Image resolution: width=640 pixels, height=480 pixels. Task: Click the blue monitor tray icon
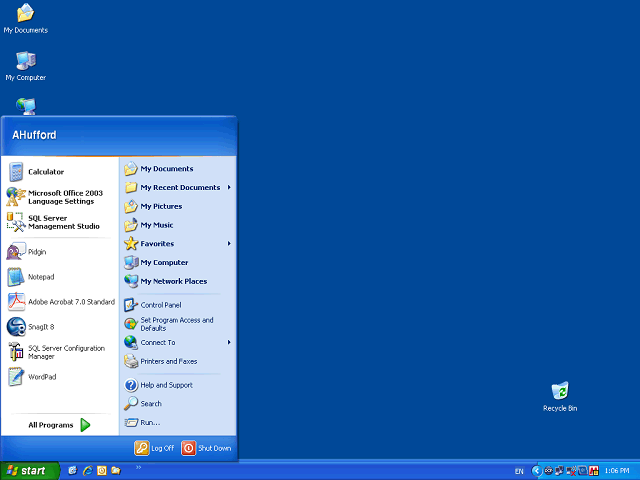click(582, 471)
